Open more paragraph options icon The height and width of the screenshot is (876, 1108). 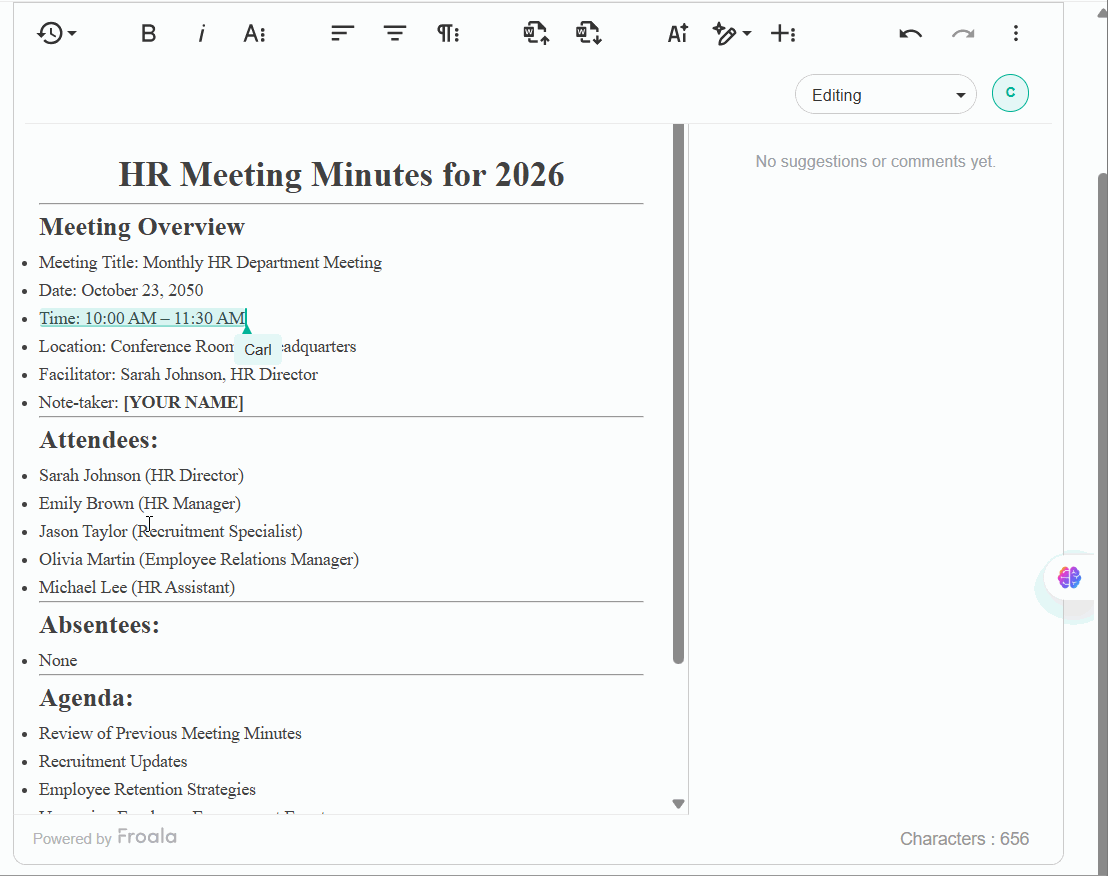[x=448, y=33]
